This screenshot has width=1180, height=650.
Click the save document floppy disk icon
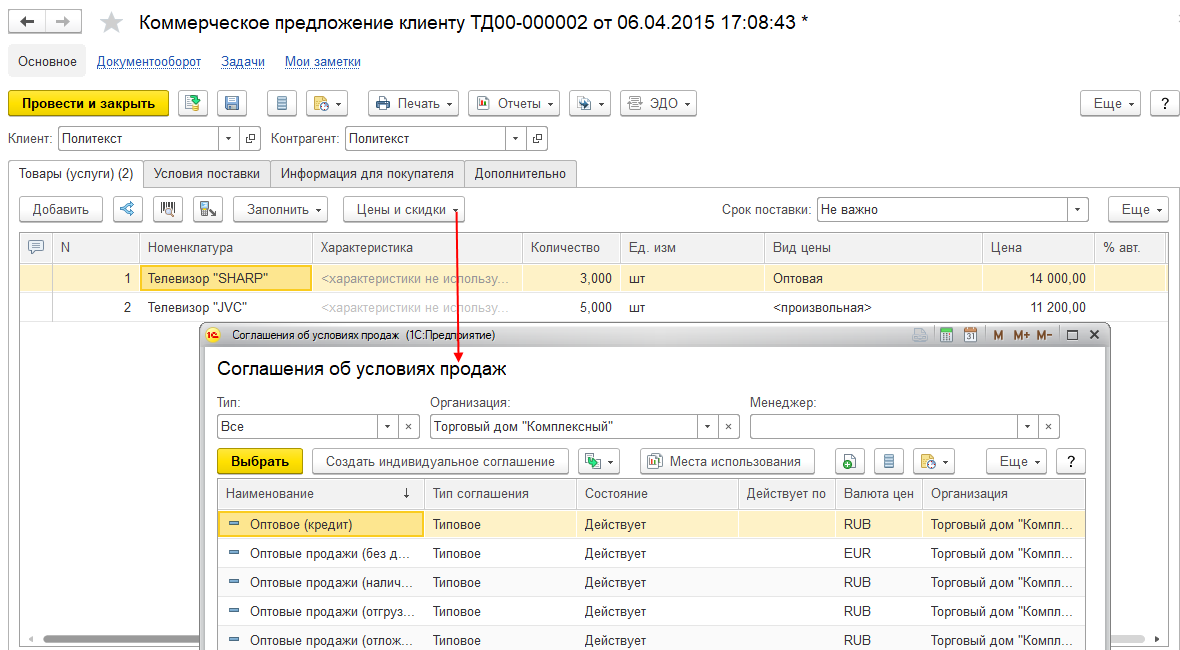(232, 103)
